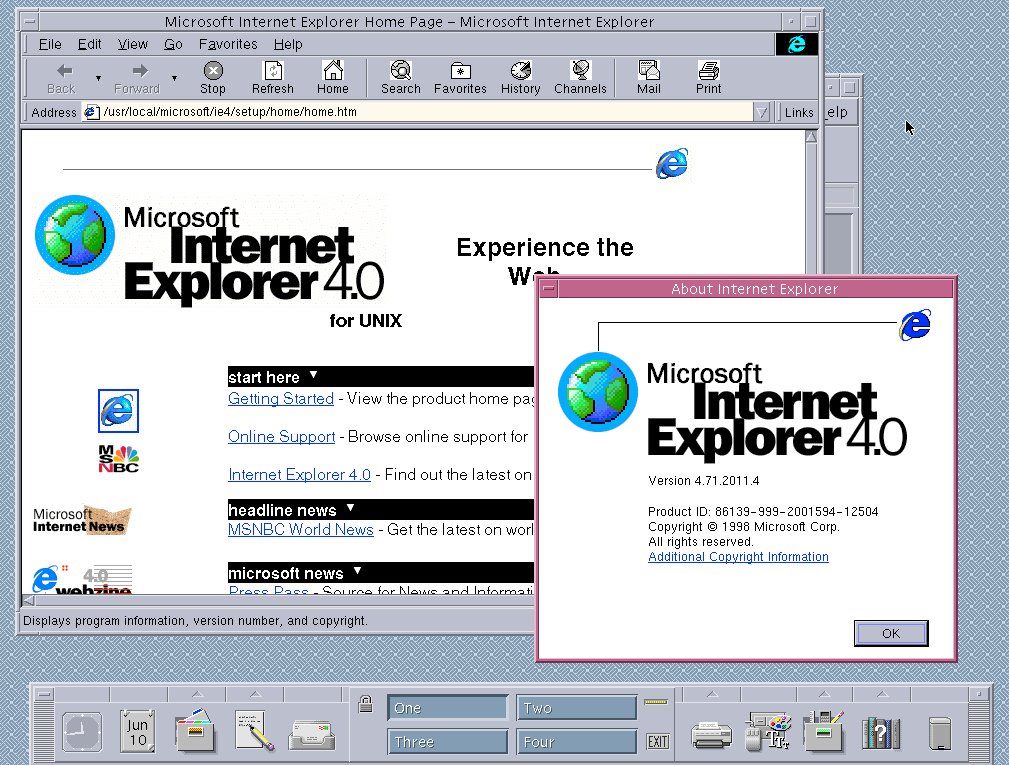Open the File Manager drawer icon

point(195,730)
